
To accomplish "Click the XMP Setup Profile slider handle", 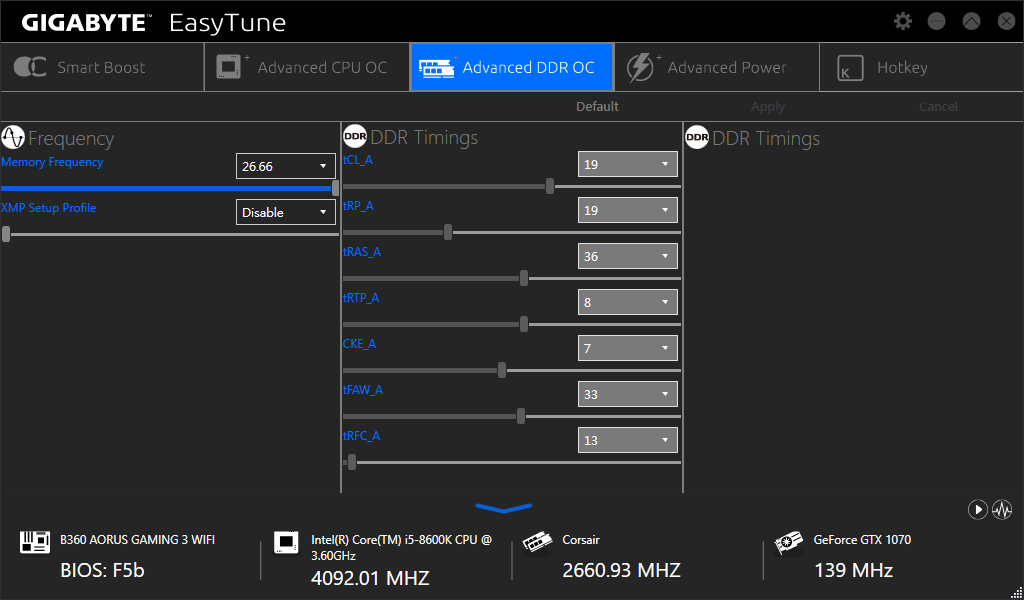I will coord(6,234).
